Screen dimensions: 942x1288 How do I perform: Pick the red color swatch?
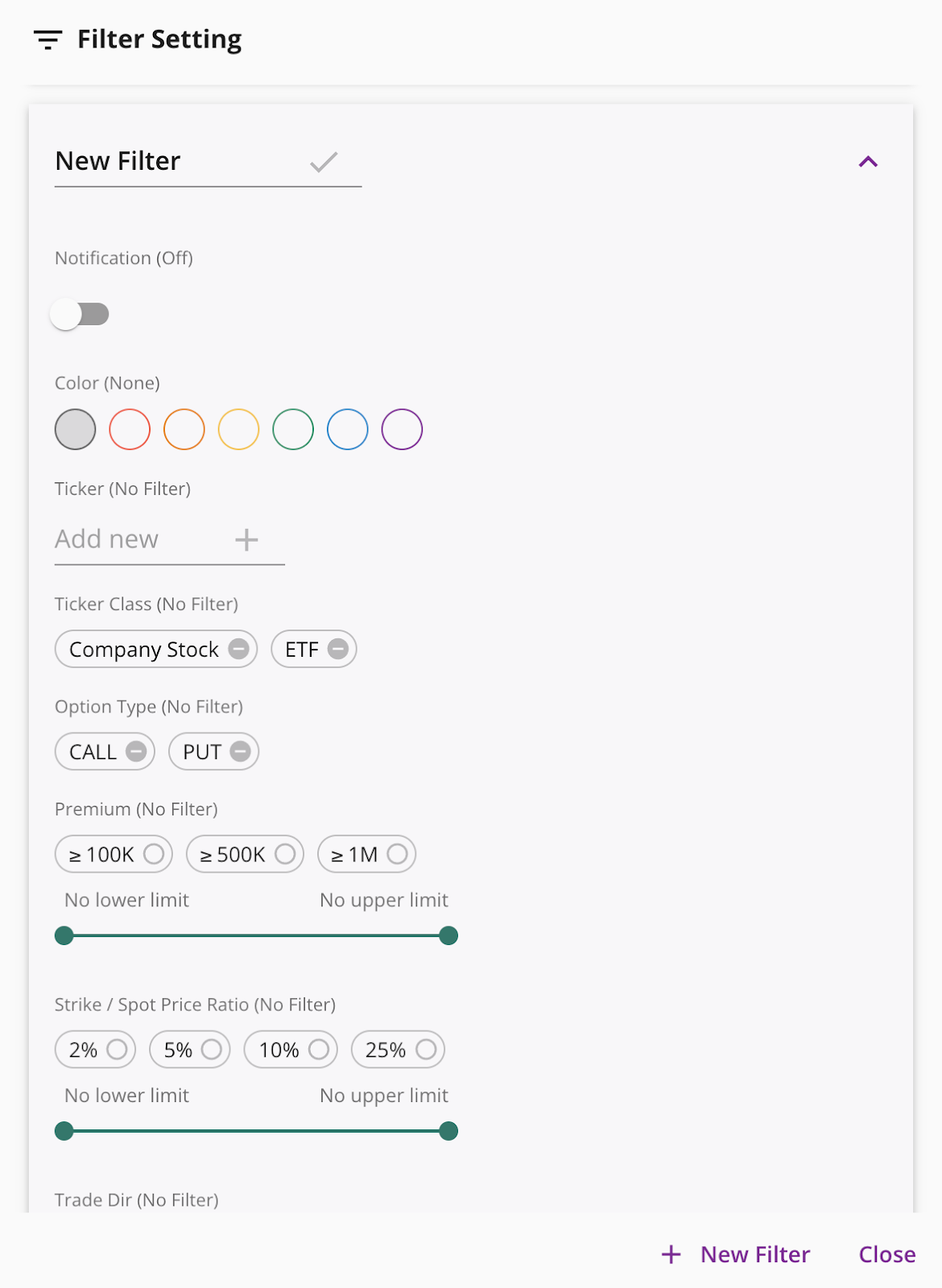click(x=130, y=429)
